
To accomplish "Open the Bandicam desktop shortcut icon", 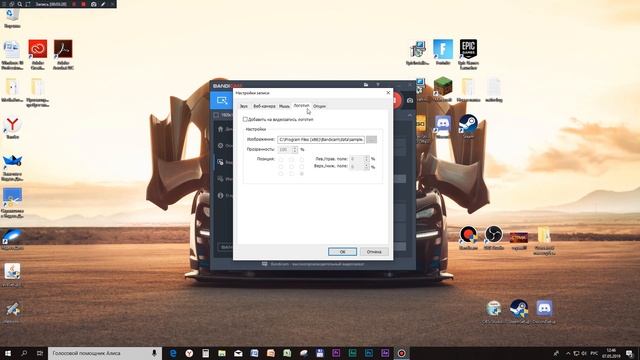I will click(x=468, y=238).
